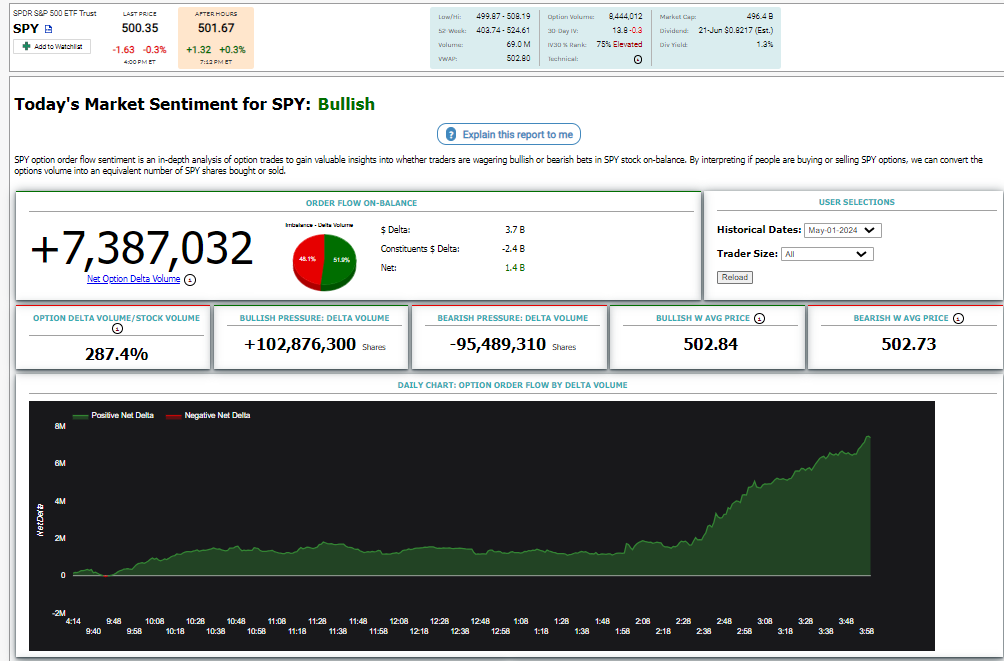Click the VWAP value 502.80
This screenshot has width=1004, height=661.
(518, 59)
